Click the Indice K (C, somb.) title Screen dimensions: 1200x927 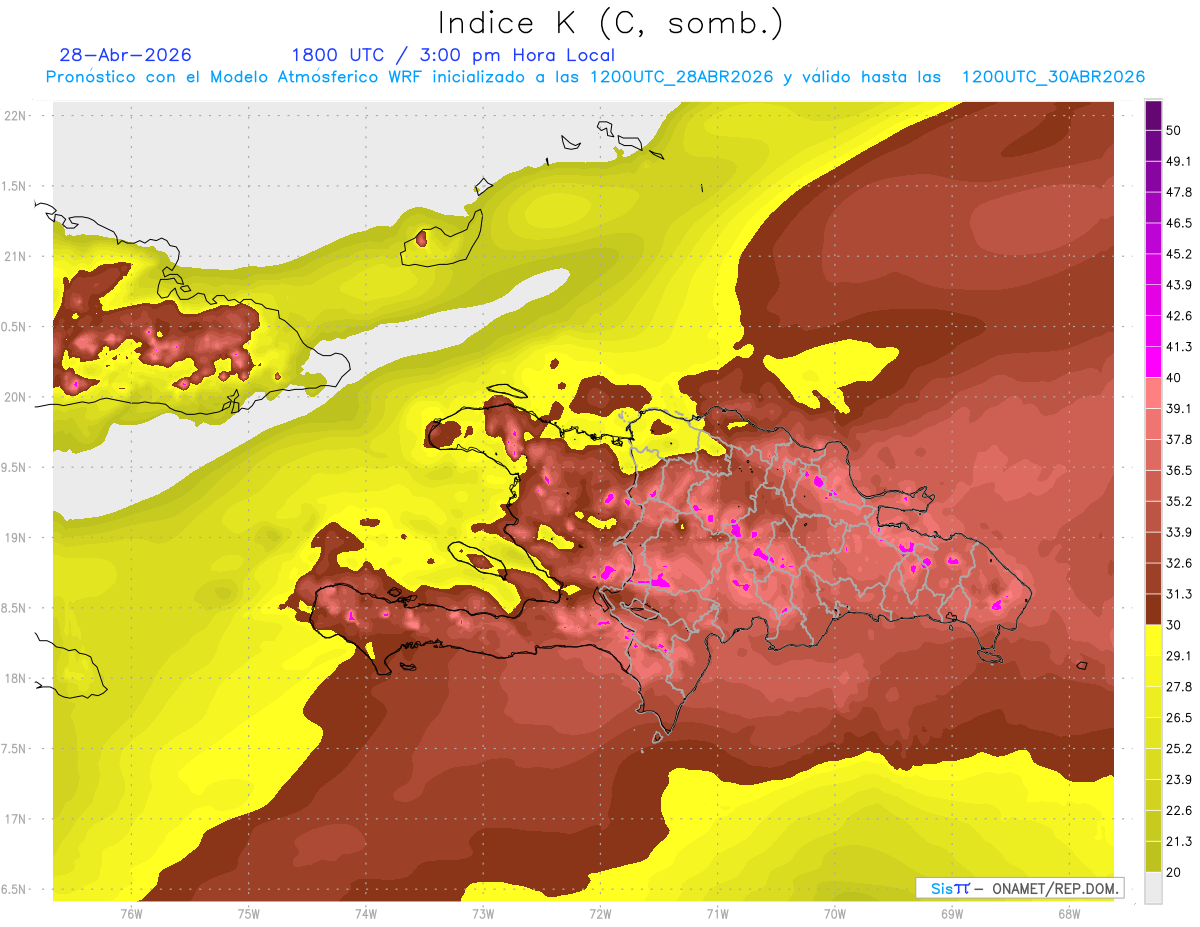click(611, 22)
